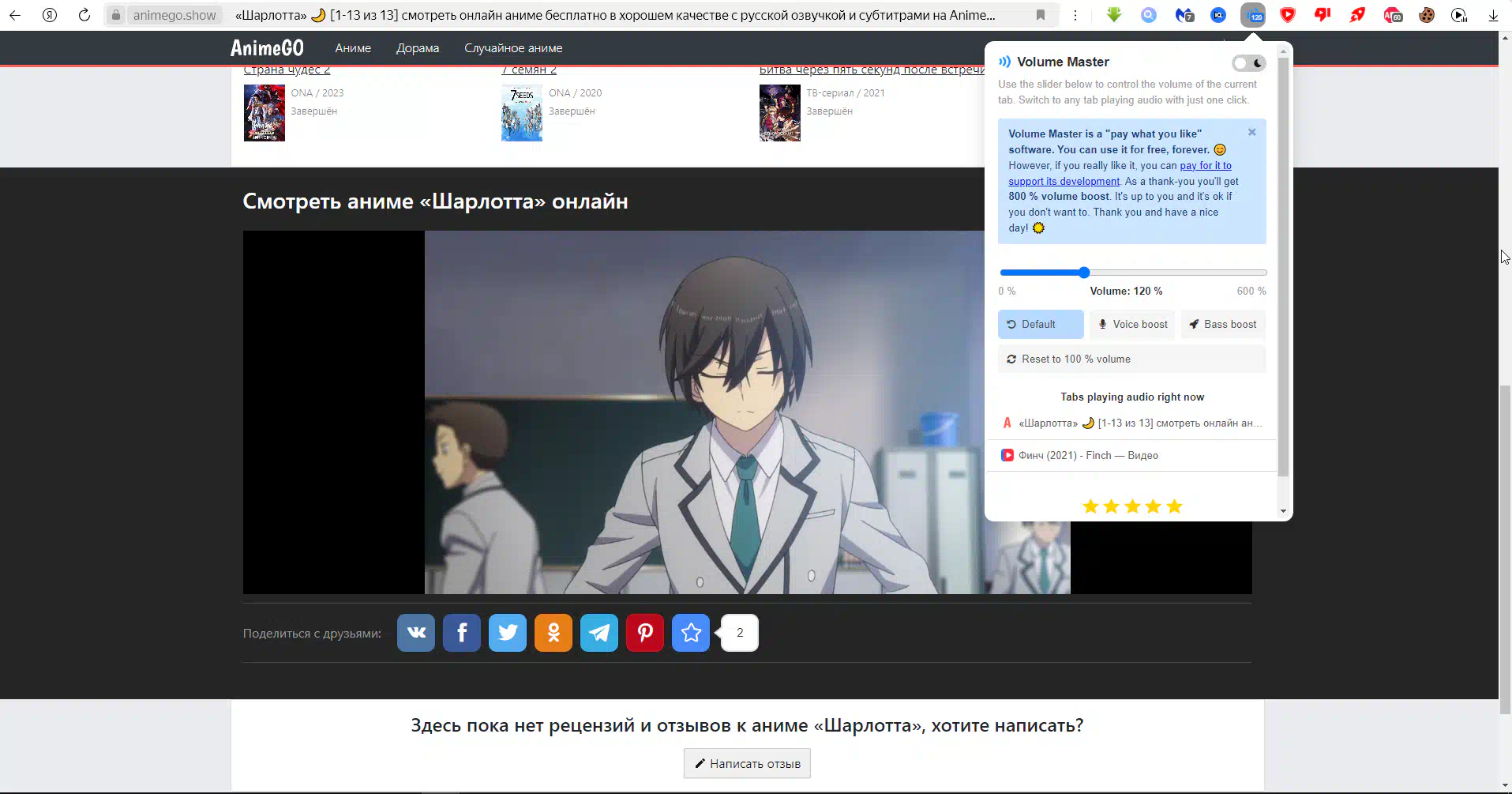Share via Telegram

pyautogui.click(x=599, y=633)
